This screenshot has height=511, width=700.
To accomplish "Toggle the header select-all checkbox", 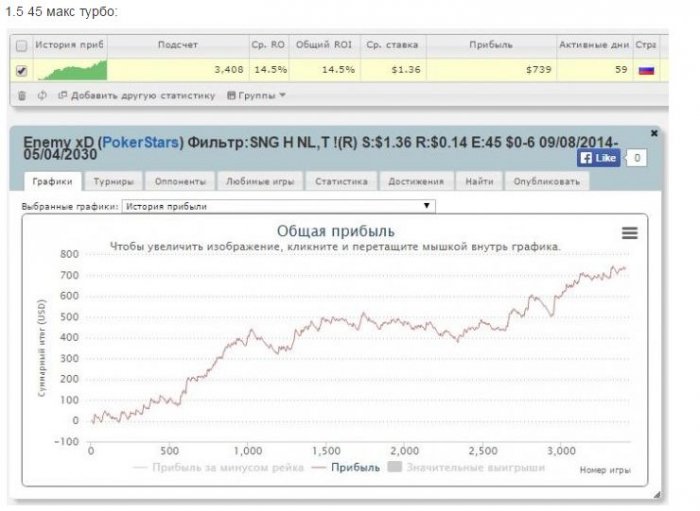I will click(x=21, y=46).
